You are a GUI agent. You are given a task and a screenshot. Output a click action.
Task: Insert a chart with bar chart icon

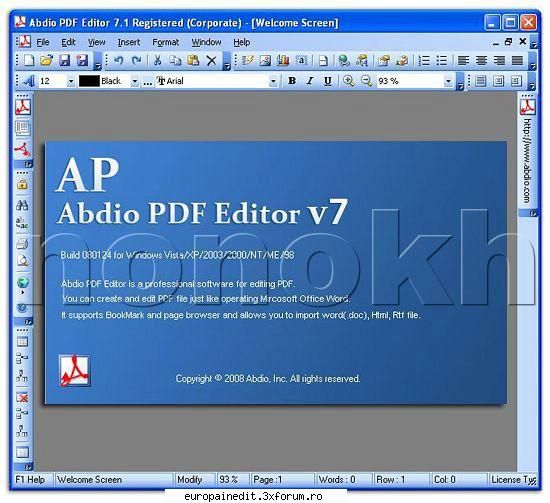point(283,60)
